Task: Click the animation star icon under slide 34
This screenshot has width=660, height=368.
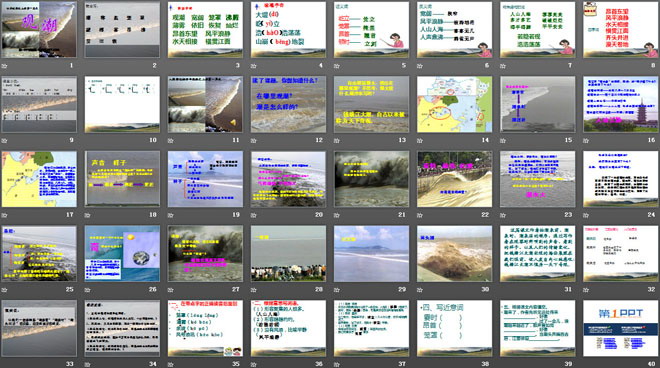Action: click(88, 365)
